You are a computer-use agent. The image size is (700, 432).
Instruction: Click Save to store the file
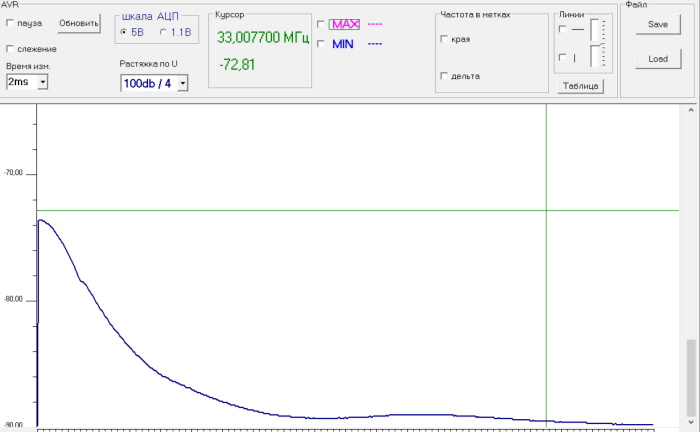pos(657,24)
